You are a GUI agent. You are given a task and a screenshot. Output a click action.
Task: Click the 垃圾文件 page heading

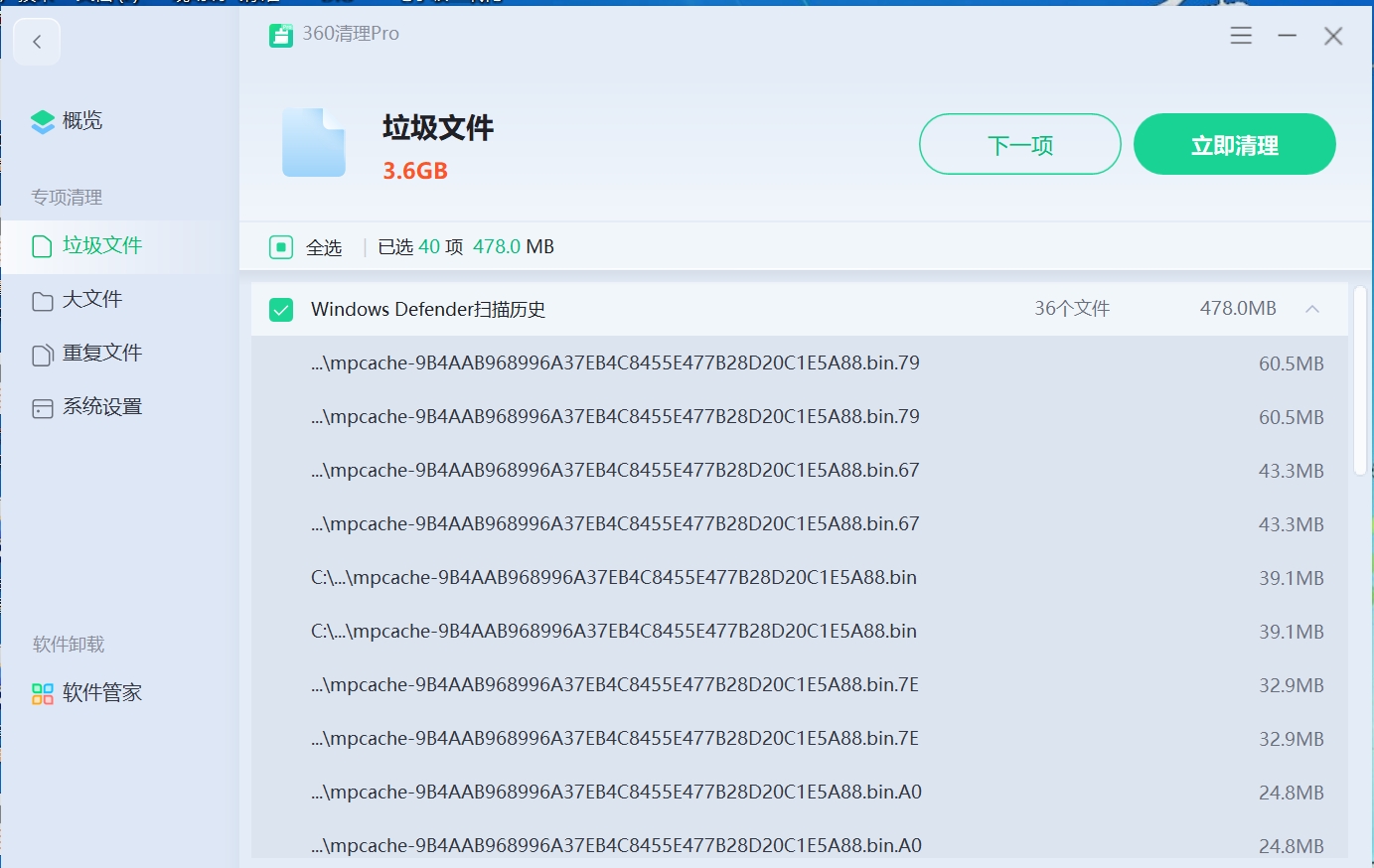pyautogui.click(x=438, y=128)
